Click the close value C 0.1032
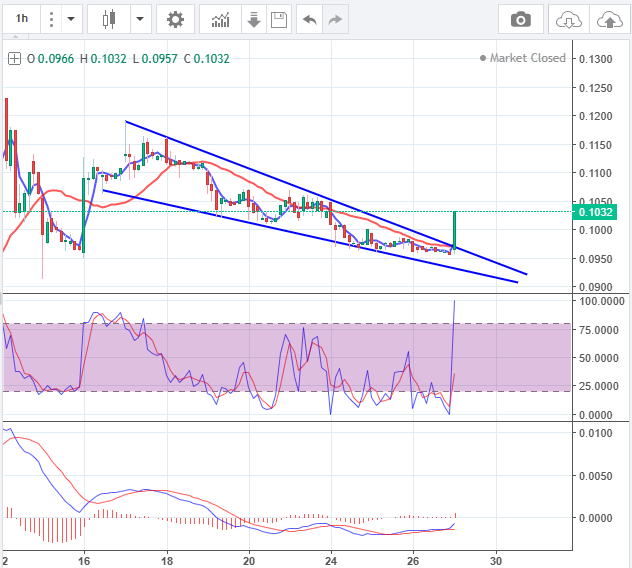Viewport: 632px width, 568px height. click(207, 59)
